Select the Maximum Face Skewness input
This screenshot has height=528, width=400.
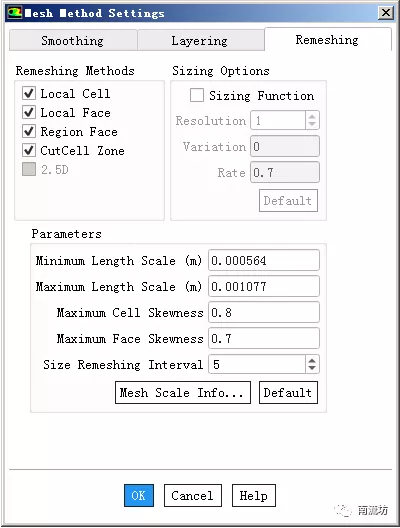click(x=264, y=338)
